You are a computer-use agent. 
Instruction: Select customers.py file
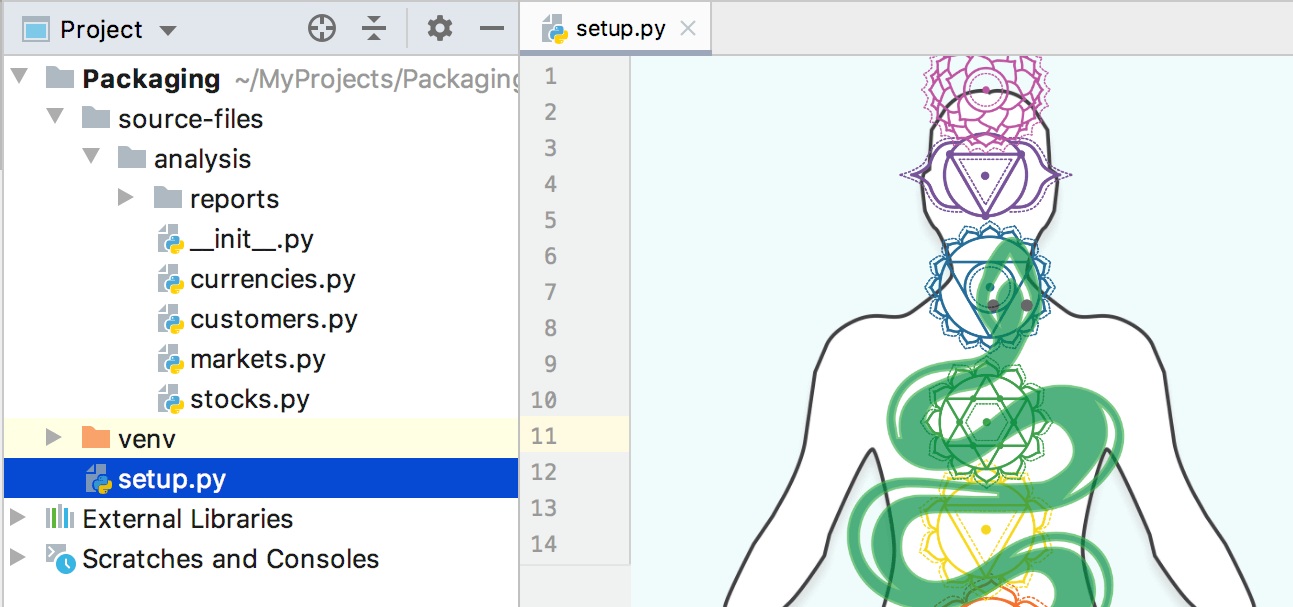pos(261,318)
